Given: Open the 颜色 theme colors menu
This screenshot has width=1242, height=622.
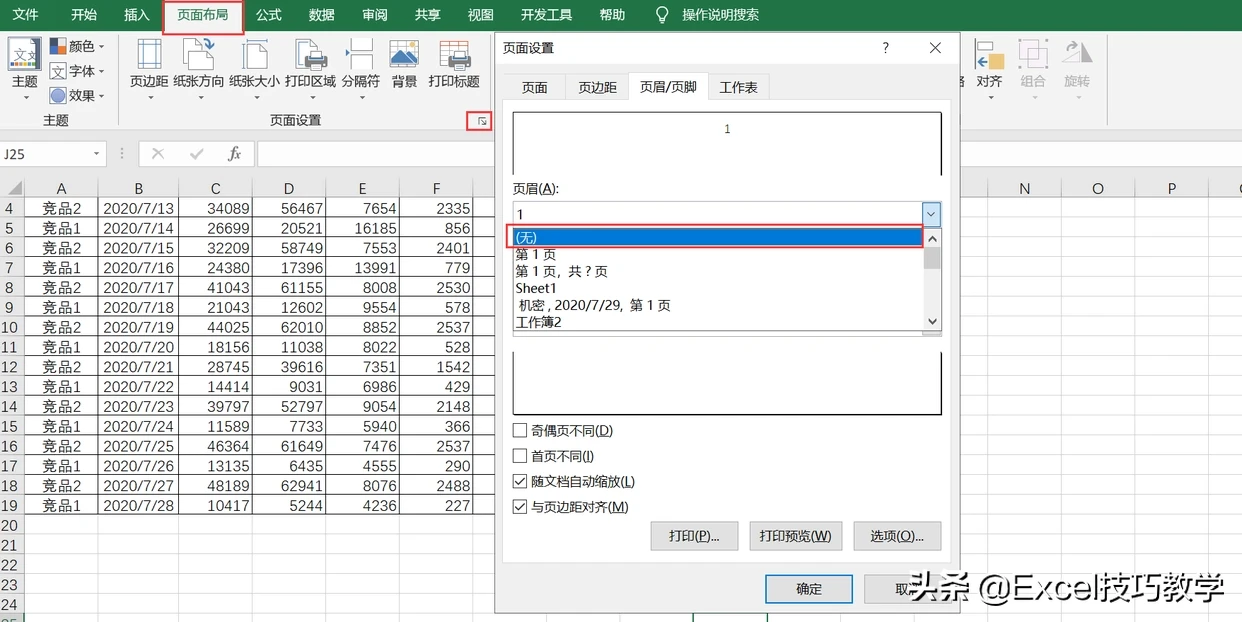Looking at the screenshot, I should [78, 46].
